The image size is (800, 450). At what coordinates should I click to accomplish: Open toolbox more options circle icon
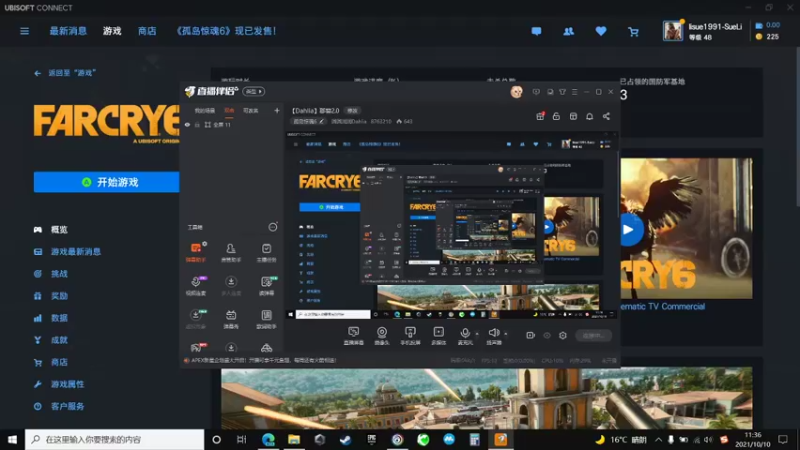tap(273, 227)
